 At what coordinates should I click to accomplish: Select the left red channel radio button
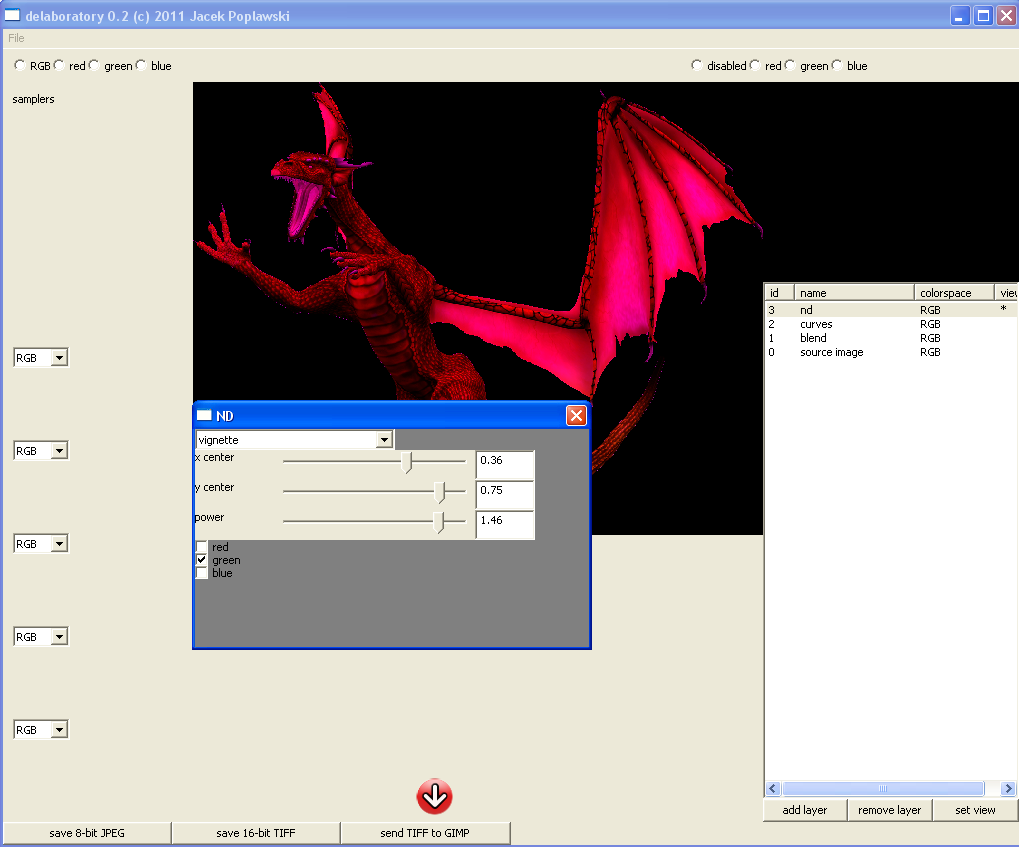click(x=59, y=65)
